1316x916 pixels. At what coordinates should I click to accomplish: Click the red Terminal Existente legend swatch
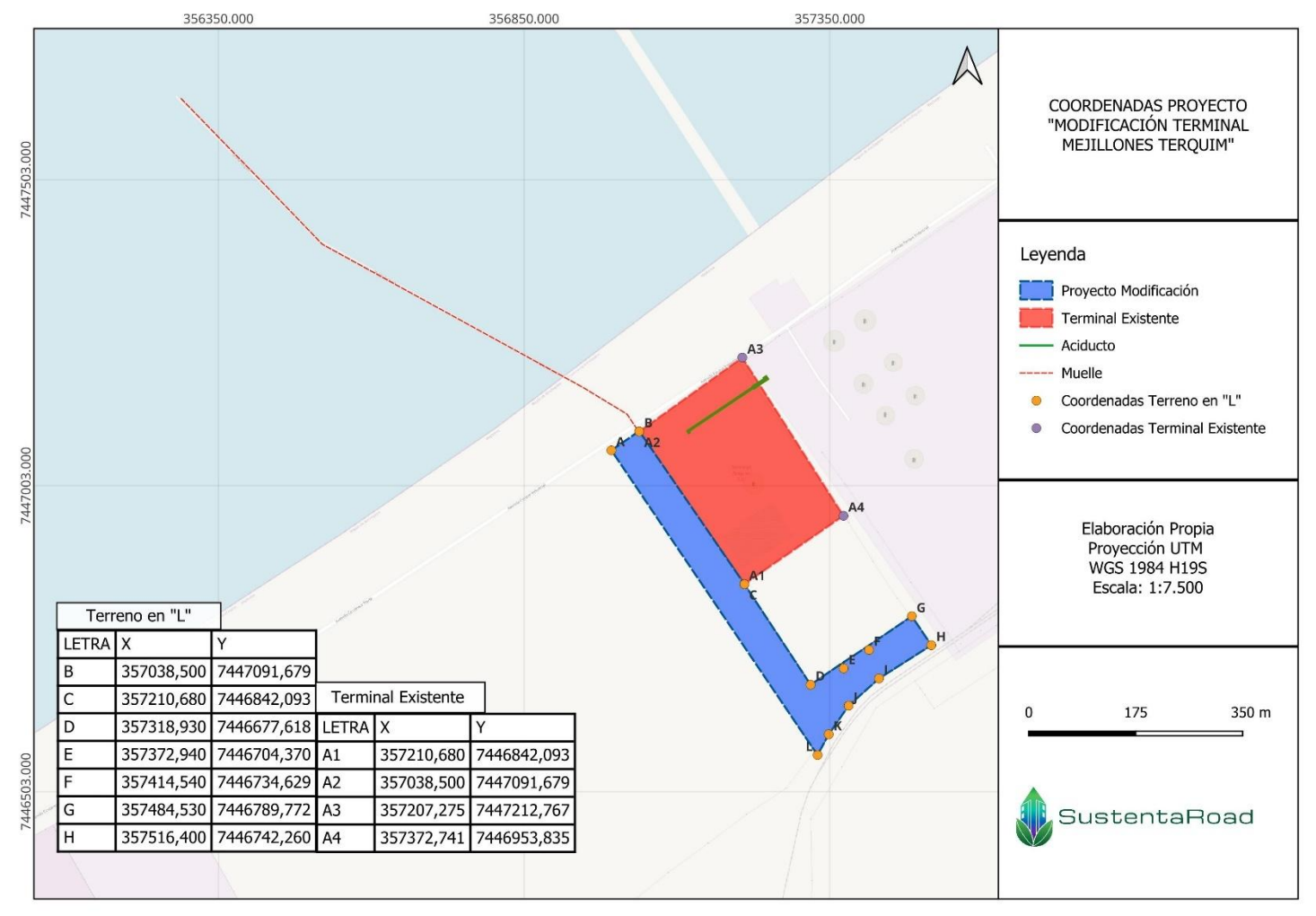coord(1036,318)
